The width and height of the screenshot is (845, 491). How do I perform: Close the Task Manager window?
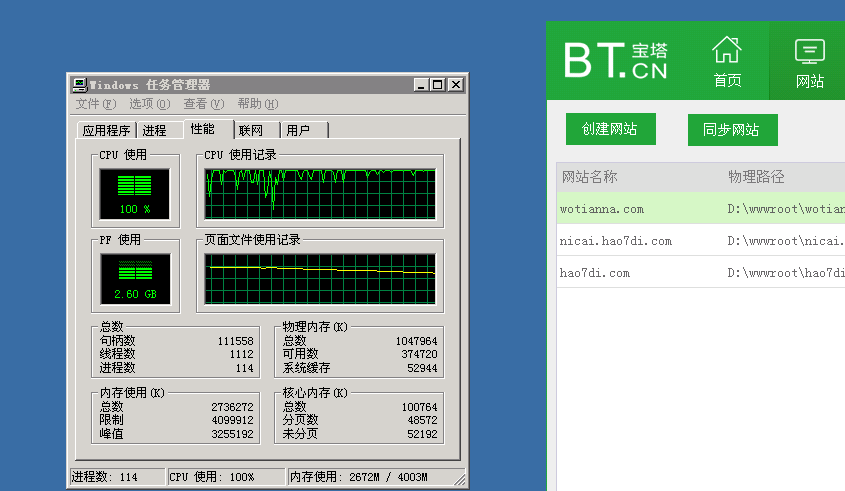(x=456, y=85)
